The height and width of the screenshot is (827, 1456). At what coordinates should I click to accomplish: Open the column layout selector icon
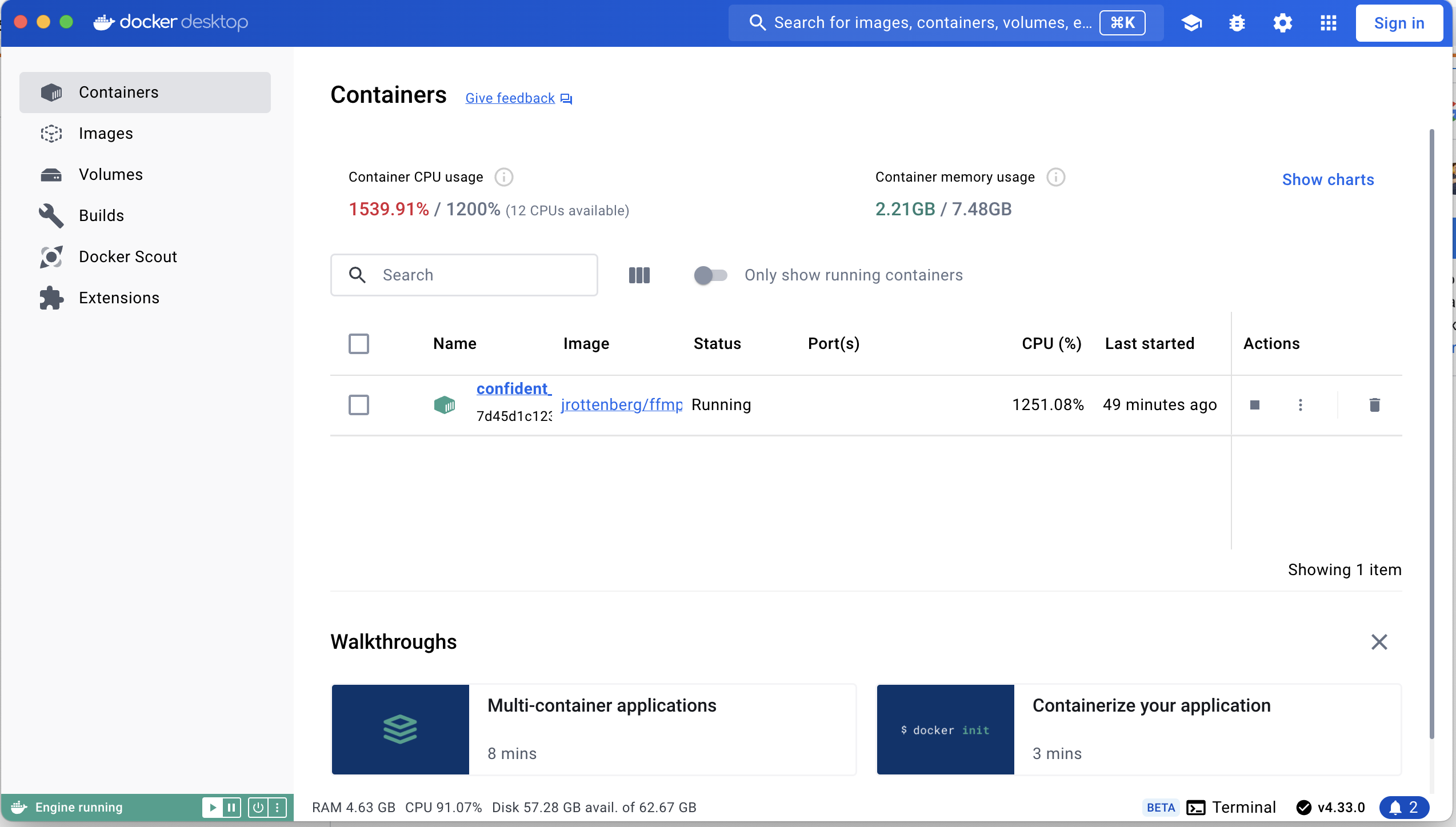coord(639,275)
